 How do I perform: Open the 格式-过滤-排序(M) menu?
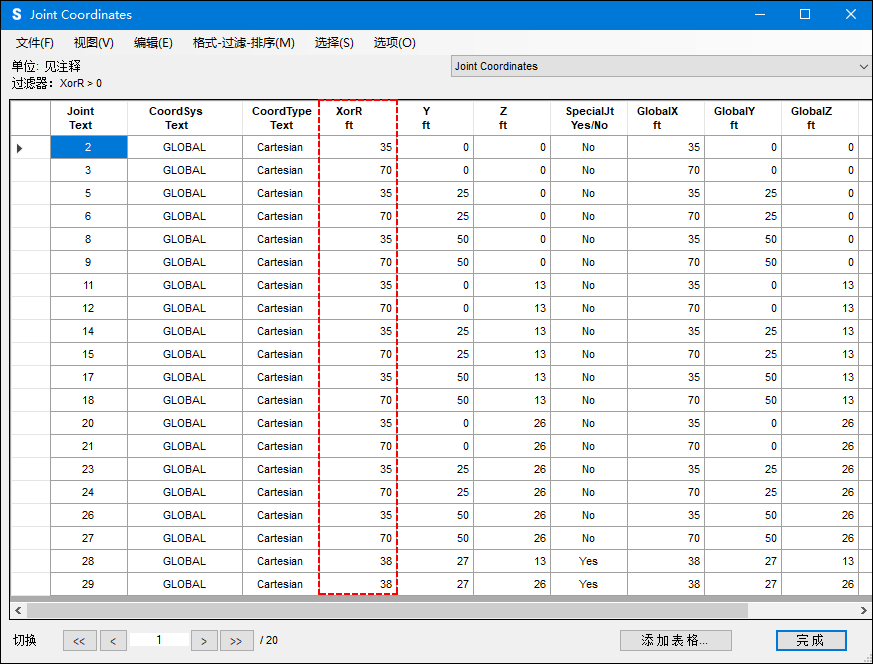coord(243,43)
